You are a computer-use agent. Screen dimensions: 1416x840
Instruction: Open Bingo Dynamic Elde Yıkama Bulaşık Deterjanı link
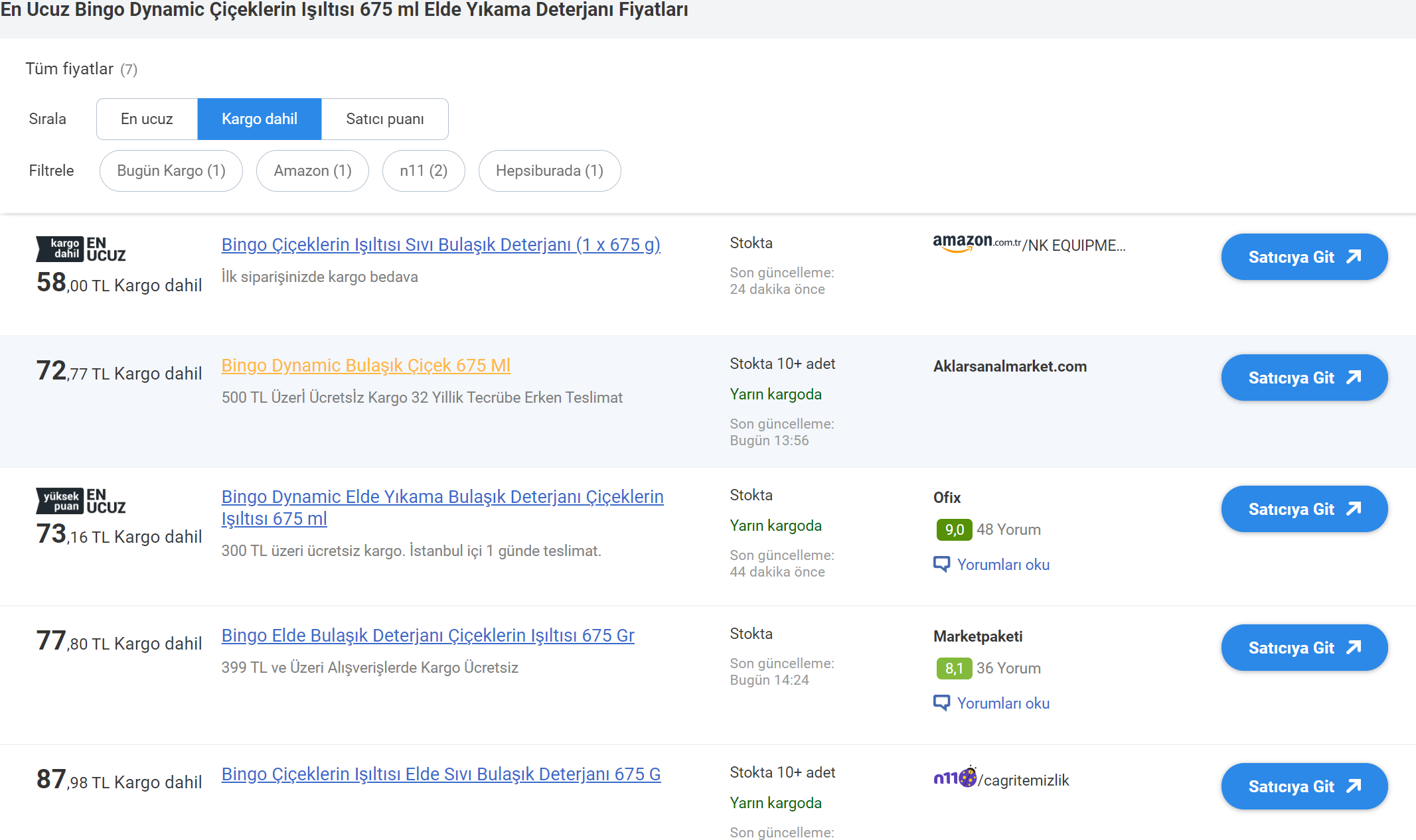coord(442,508)
